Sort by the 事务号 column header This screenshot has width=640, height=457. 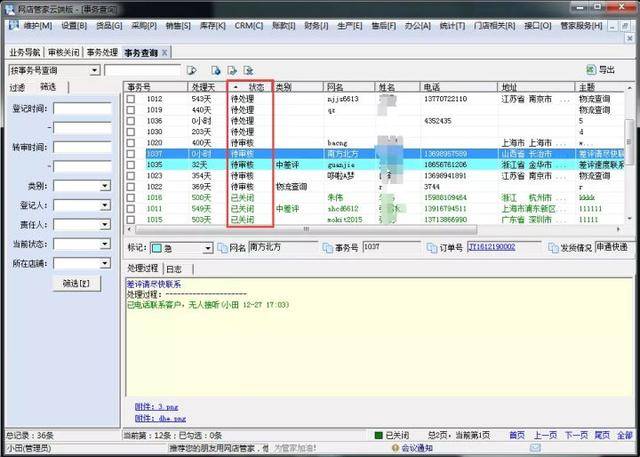point(155,87)
